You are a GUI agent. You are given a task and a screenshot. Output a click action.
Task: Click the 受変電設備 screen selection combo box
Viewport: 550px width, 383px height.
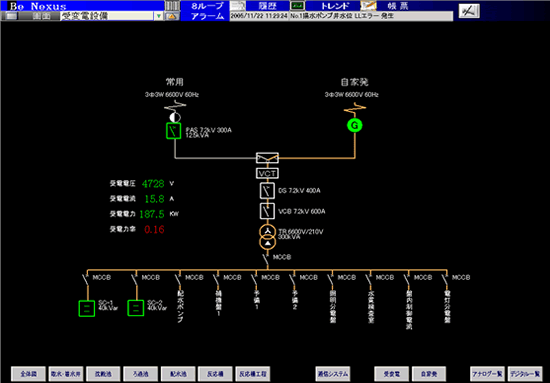coord(112,16)
